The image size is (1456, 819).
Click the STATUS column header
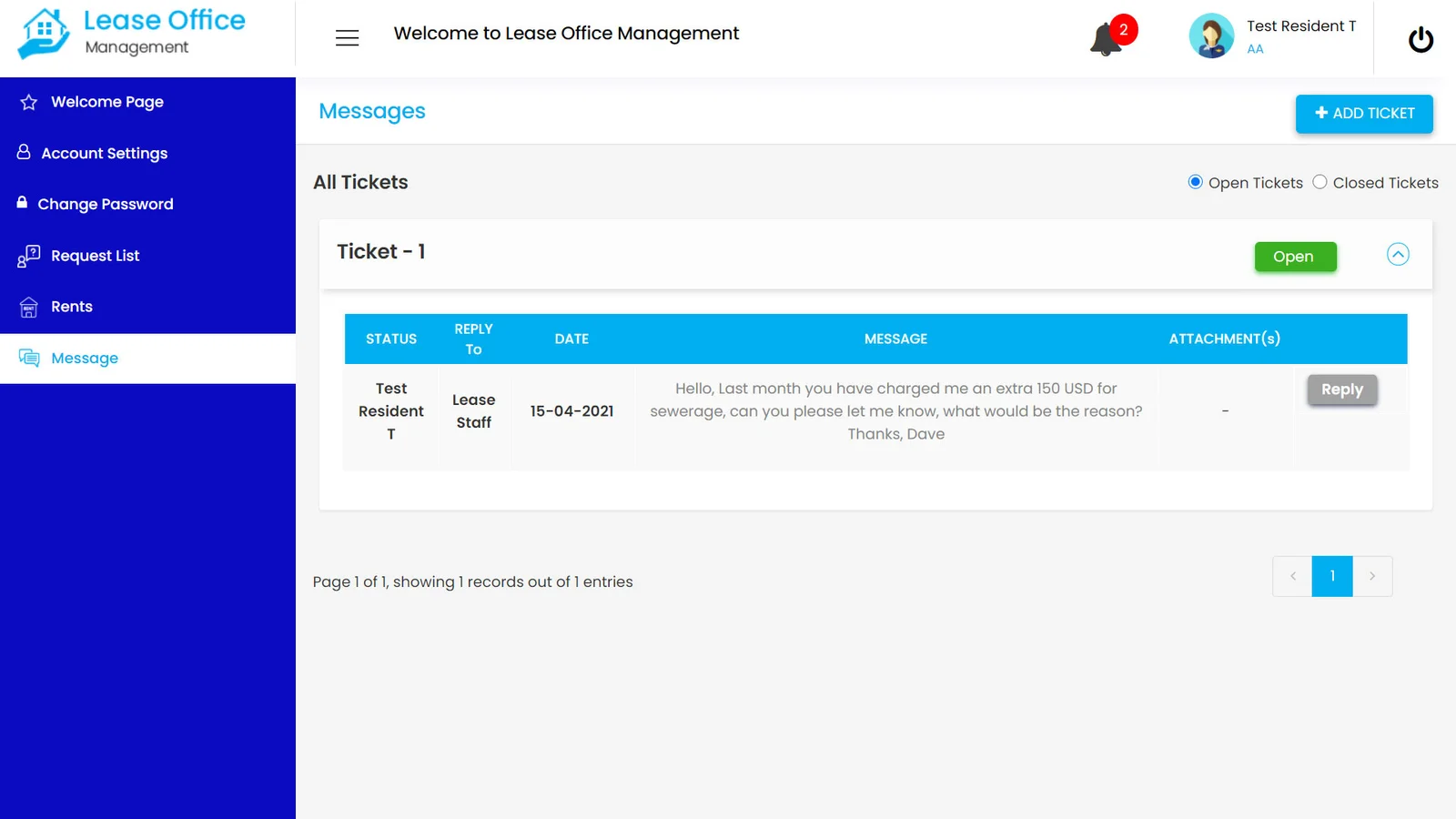coord(391,339)
